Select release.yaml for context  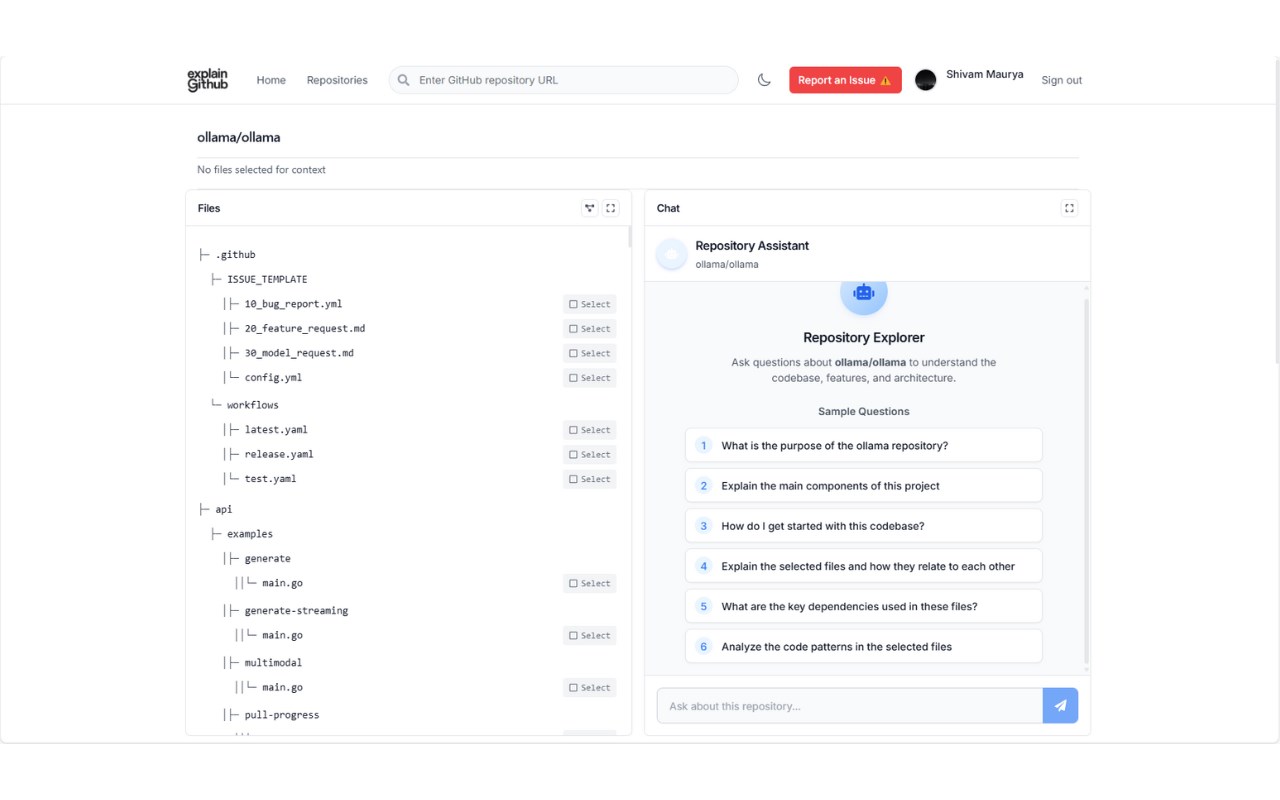(590, 455)
